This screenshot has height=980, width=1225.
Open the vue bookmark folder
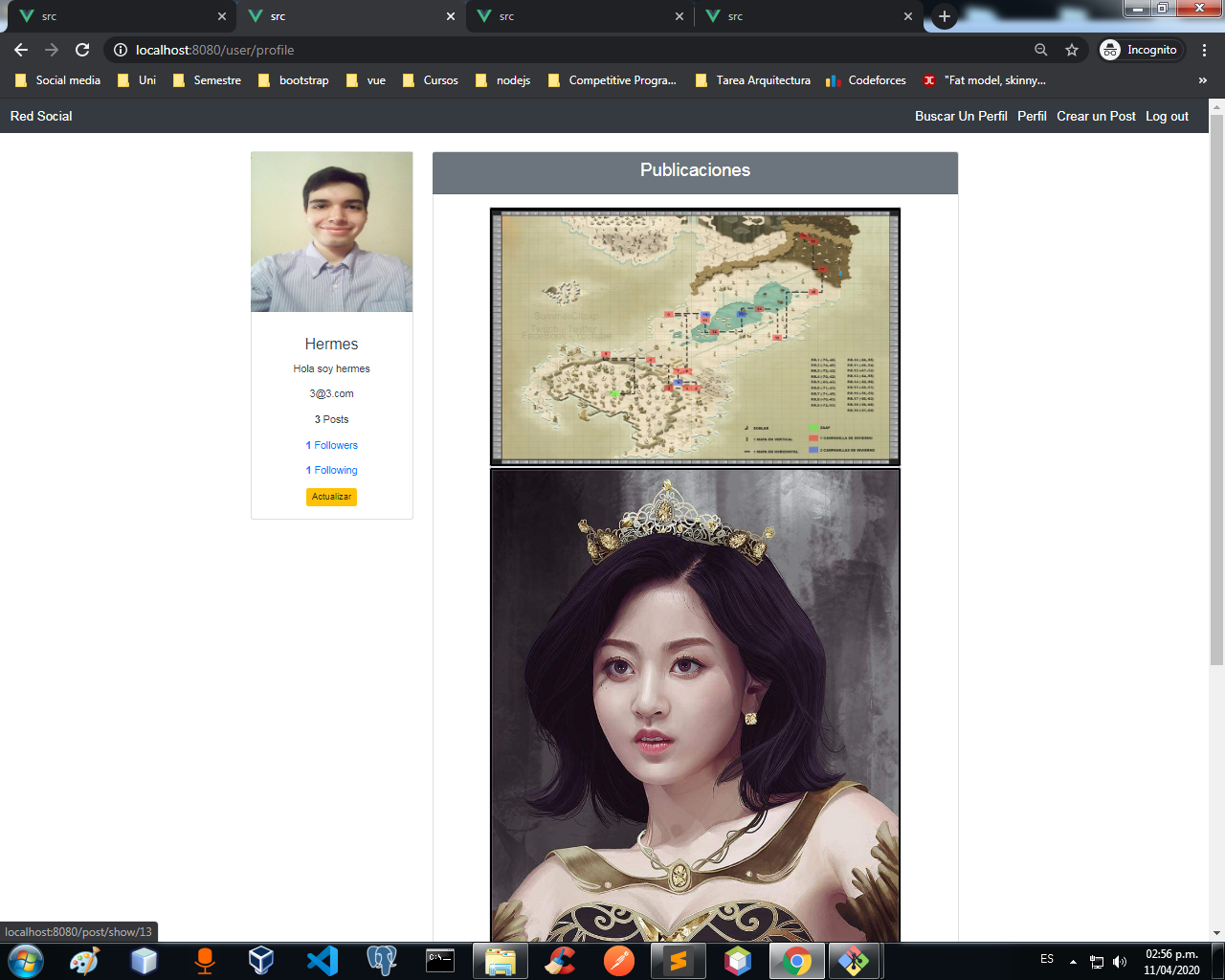[x=367, y=80]
